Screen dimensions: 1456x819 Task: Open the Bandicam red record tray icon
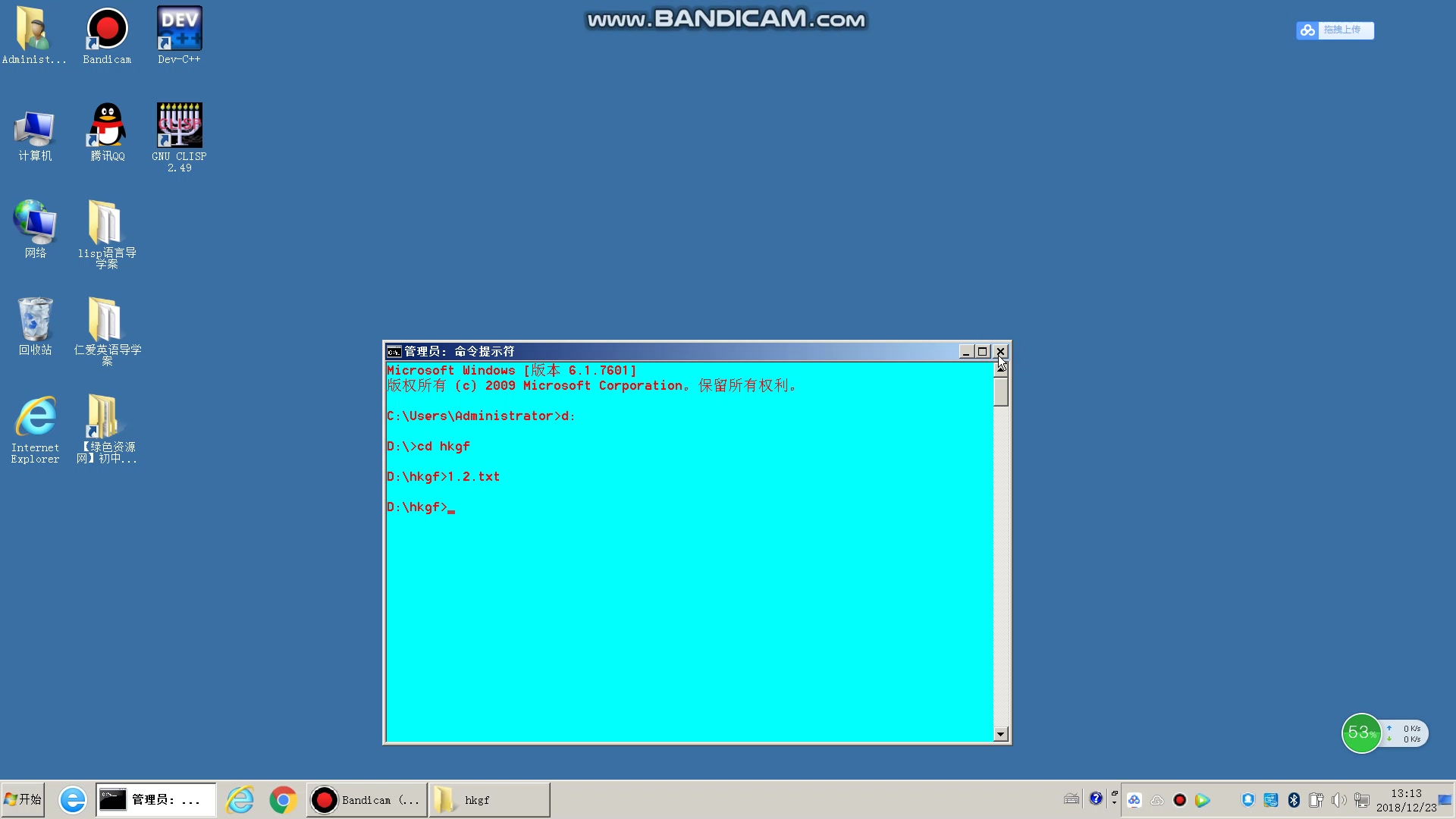point(1179,800)
